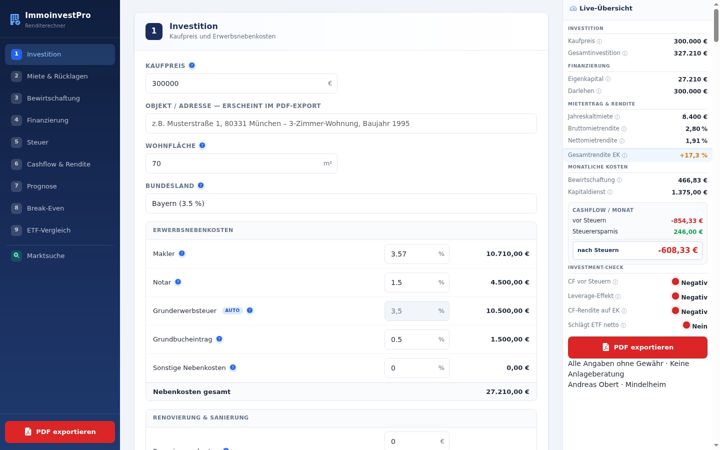Open the Sonstige Nebenkosten info icon

click(233, 367)
